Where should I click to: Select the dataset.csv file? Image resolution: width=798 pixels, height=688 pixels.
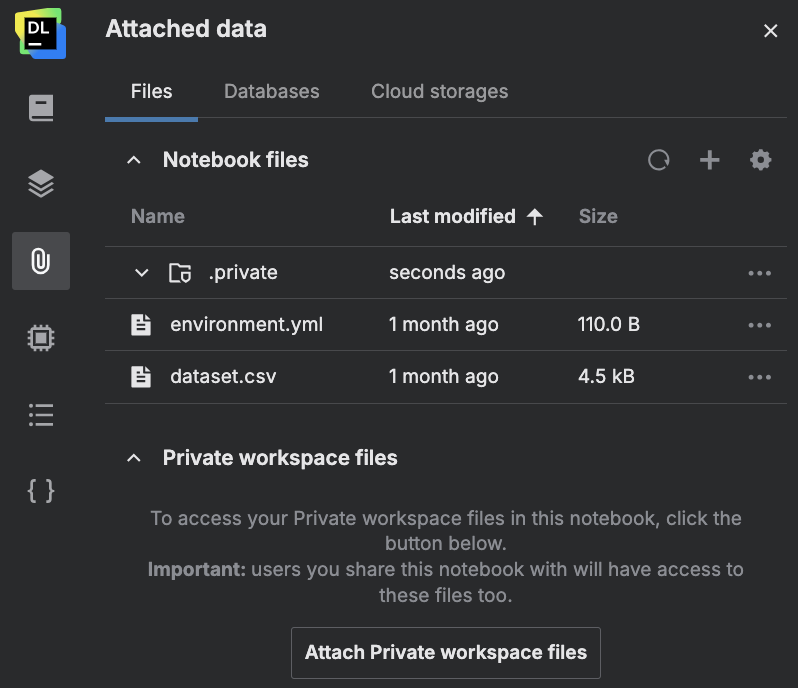[x=223, y=377]
